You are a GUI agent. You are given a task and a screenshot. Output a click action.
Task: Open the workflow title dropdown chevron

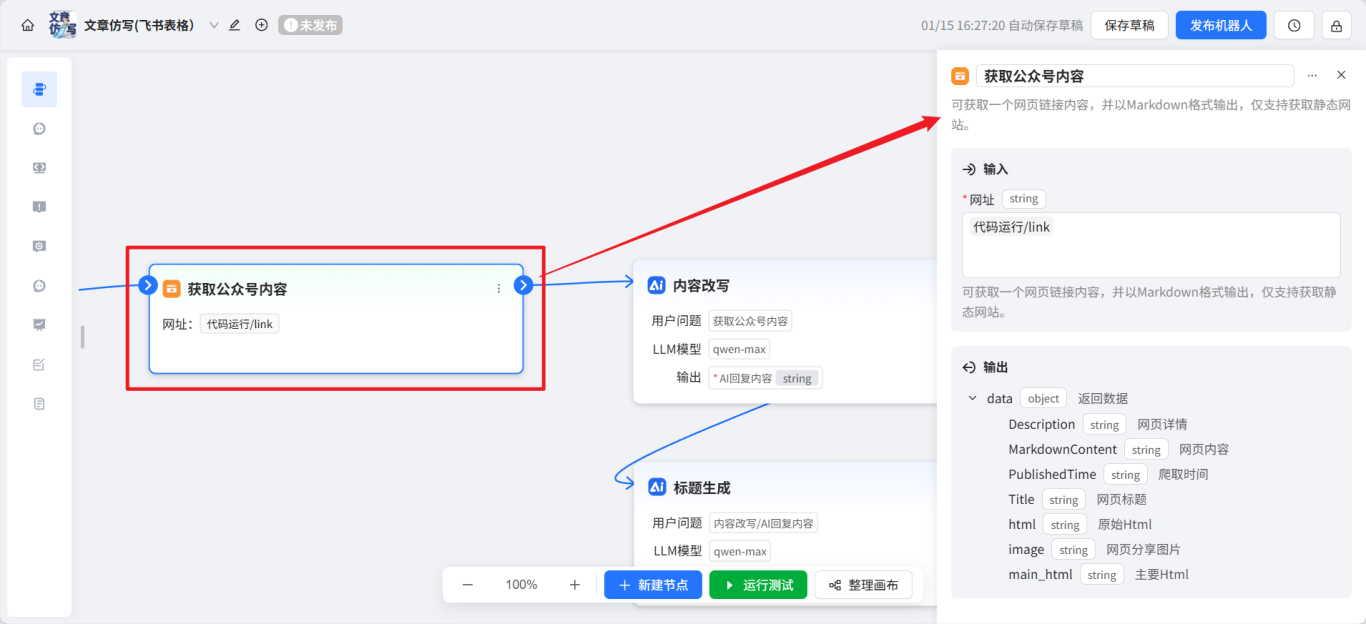(x=212, y=24)
